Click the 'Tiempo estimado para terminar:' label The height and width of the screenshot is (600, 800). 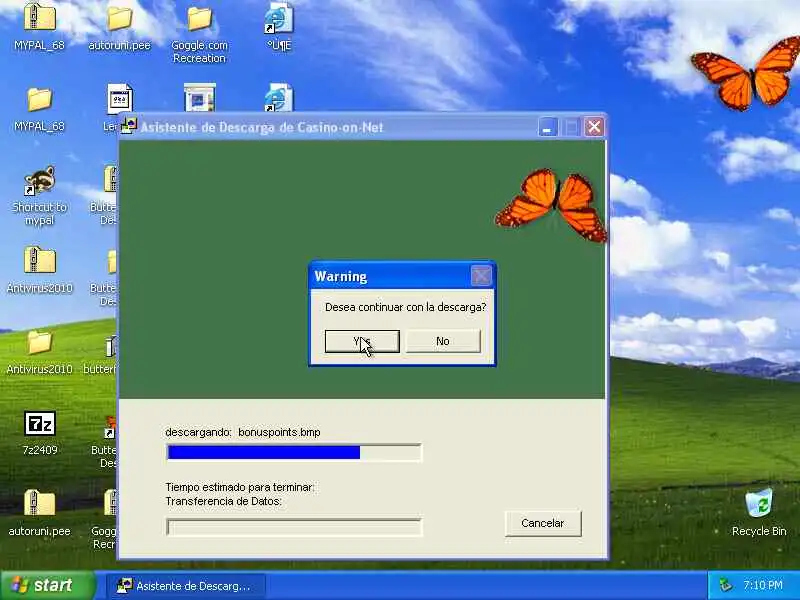click(240, 487)
